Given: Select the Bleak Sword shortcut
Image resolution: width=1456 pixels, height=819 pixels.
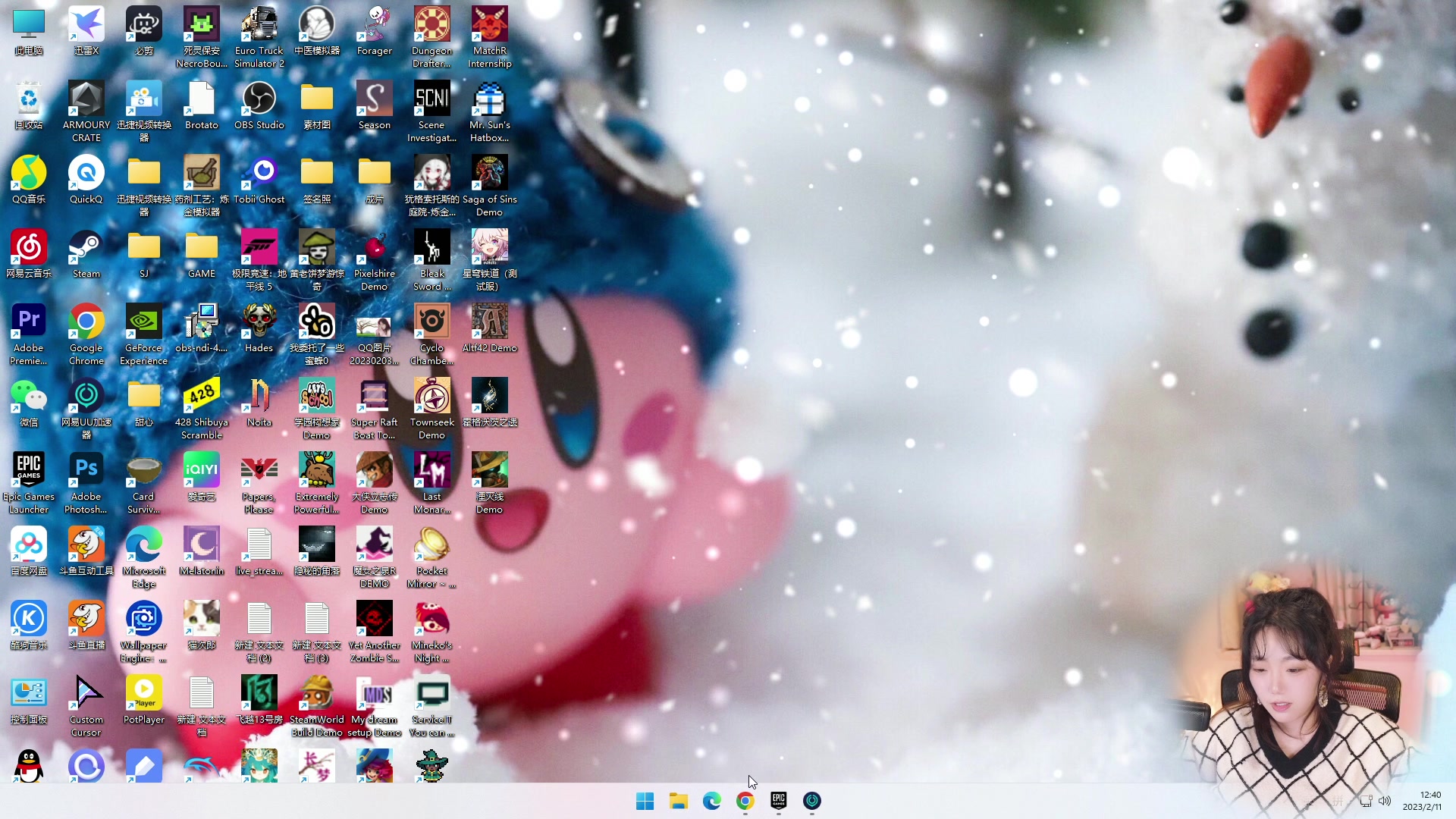Looking at the screenshot, I should coord(432,261).
